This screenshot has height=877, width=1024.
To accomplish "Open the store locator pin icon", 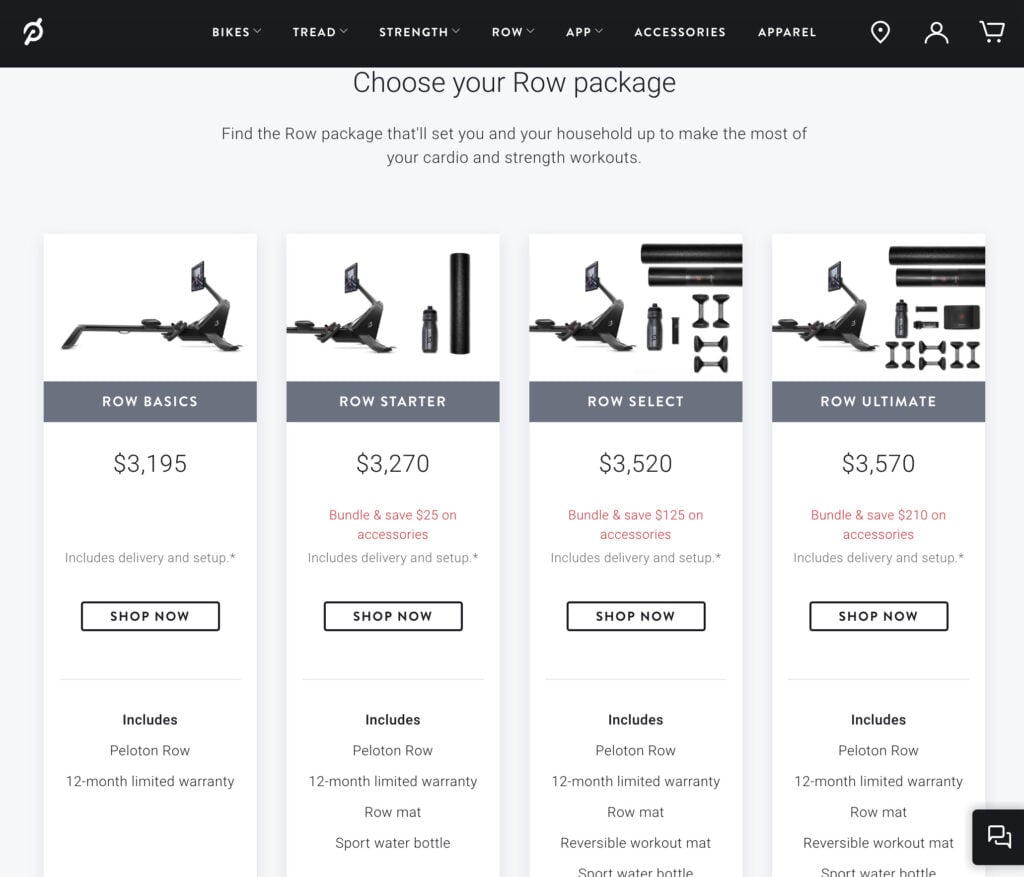I will click(880, 32).
